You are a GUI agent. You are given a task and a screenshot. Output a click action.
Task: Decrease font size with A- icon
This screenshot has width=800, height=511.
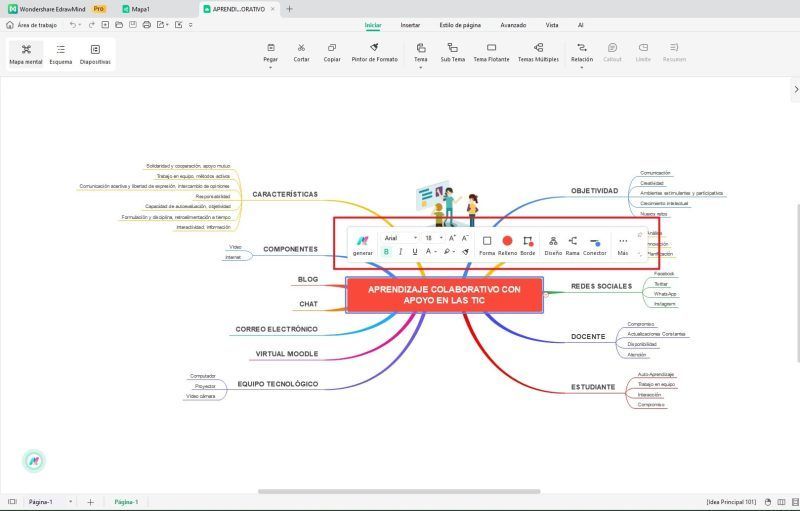coord(465,238)
